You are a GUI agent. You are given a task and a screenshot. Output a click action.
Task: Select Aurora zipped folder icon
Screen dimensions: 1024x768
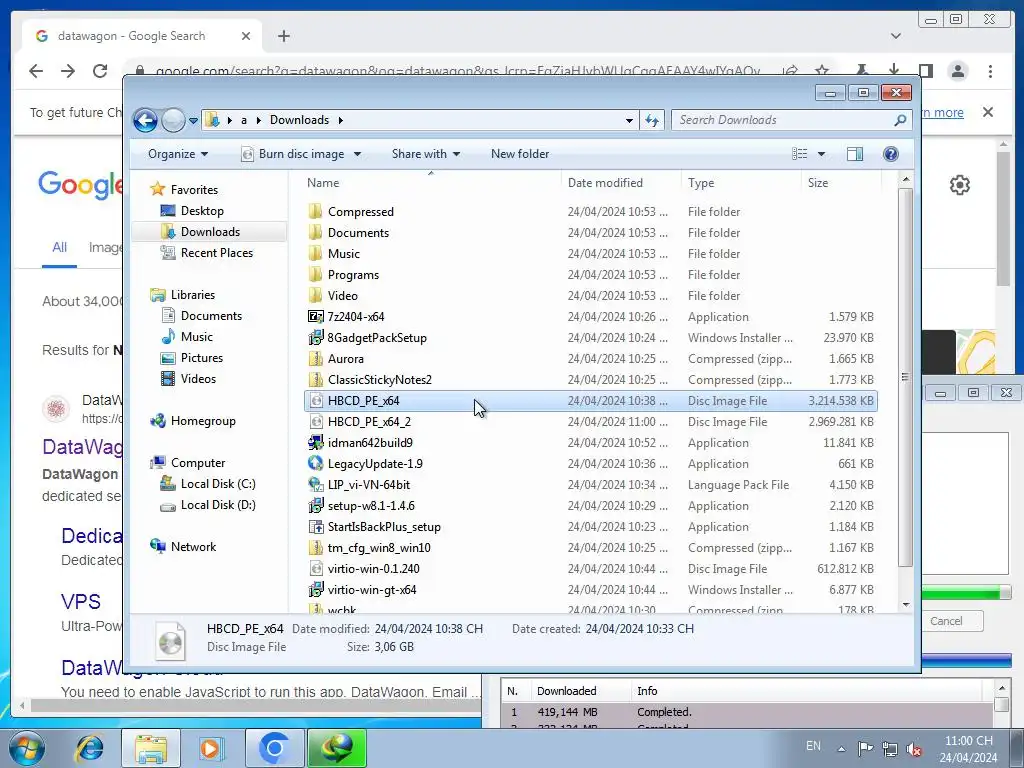pos(315,359)
